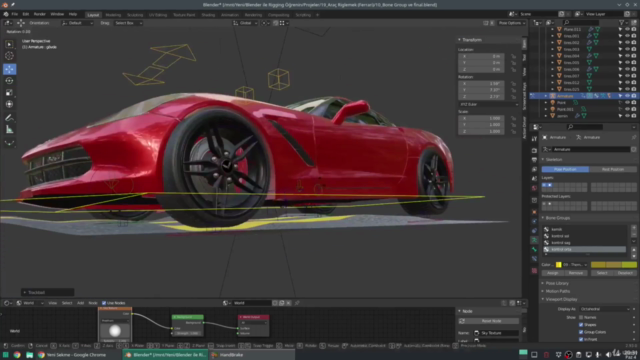Click the Blender logo menu icon

click(6, 14)
